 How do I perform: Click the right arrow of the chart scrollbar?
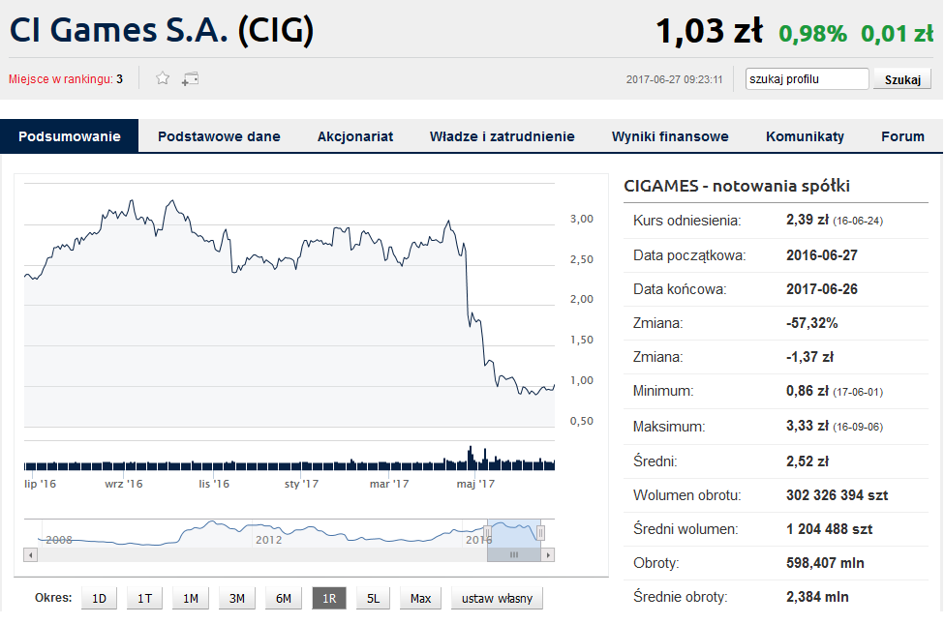[548, 555]
